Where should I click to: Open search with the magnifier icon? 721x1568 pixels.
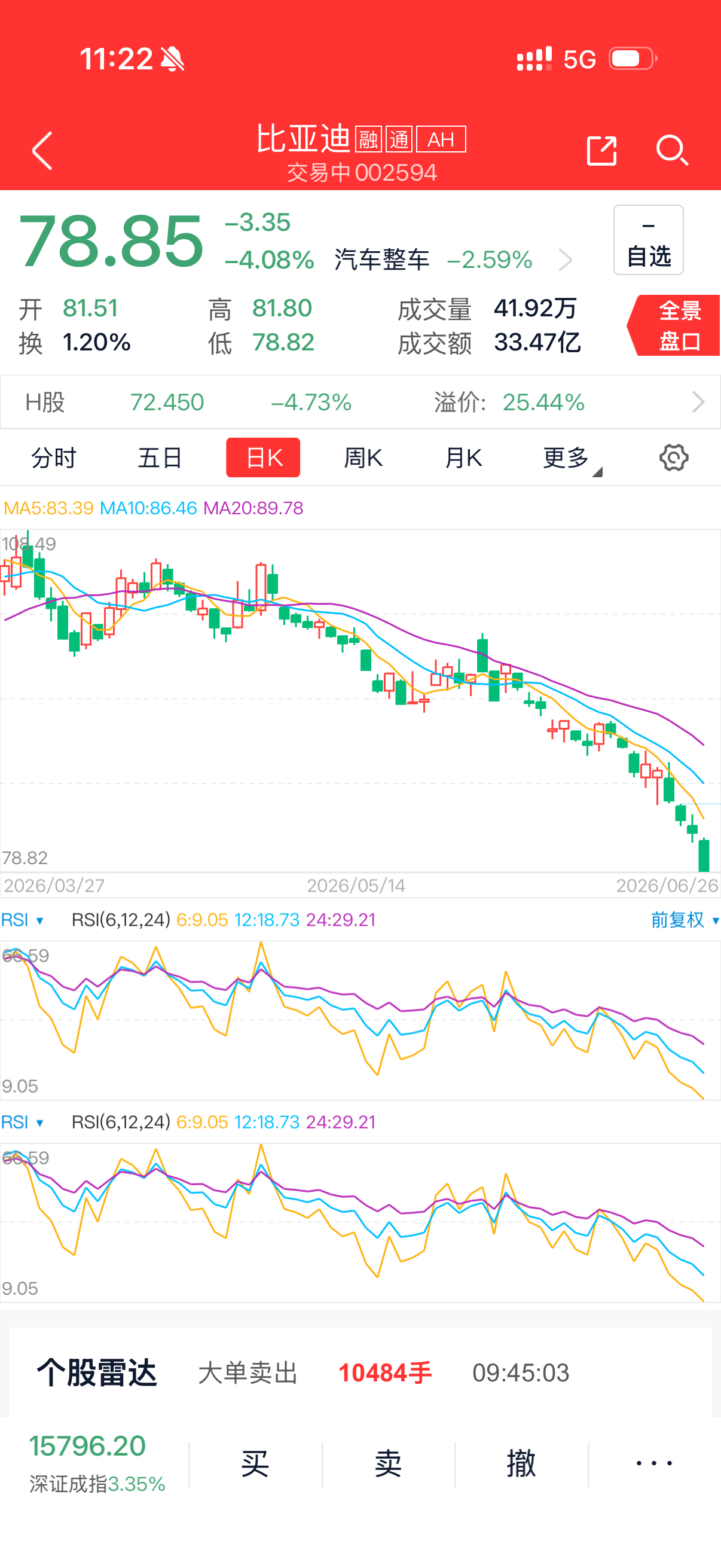point(673,150)
